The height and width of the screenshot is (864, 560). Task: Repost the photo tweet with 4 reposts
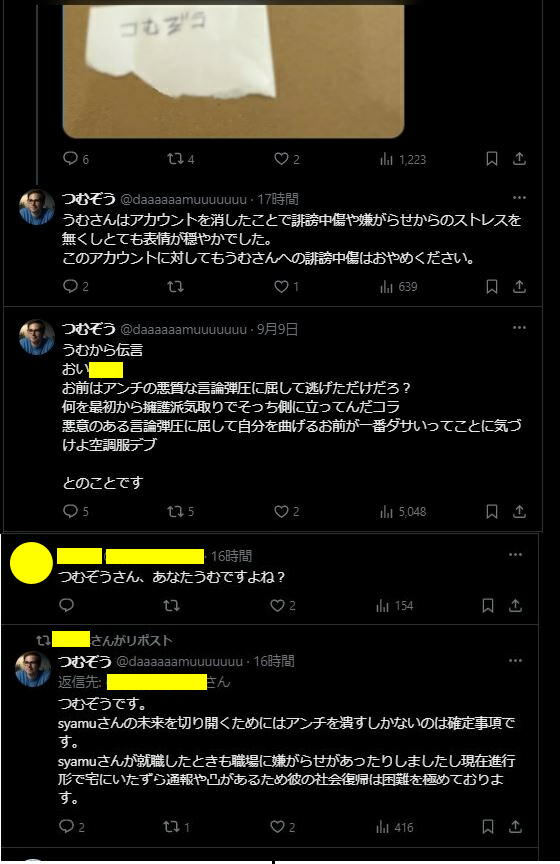(x=180, y=159)
